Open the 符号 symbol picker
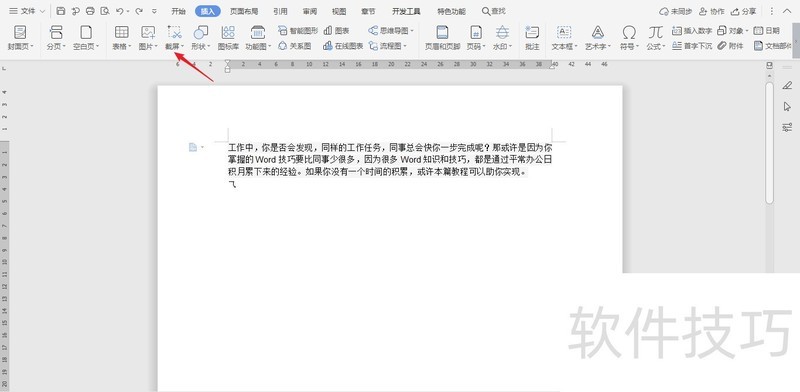The height and width of the screenshot is (392, 800). [629, 38]
